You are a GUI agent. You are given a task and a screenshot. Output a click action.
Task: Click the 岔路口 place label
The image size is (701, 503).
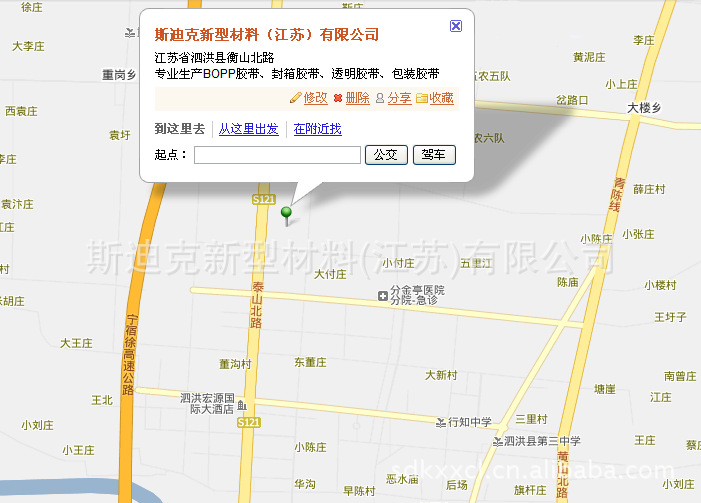tap(572, 100)
